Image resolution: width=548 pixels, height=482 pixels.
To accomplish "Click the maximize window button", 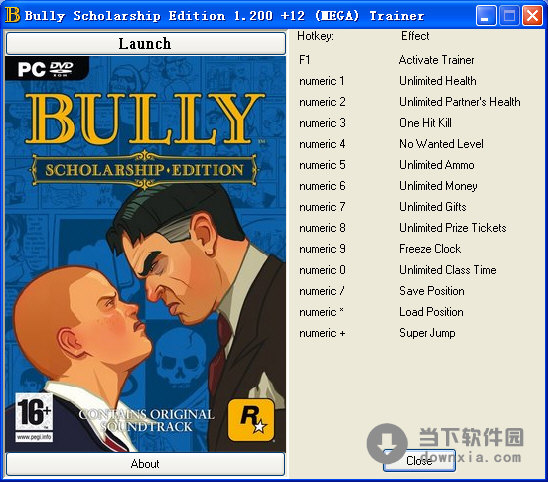I will click(509, 16).
